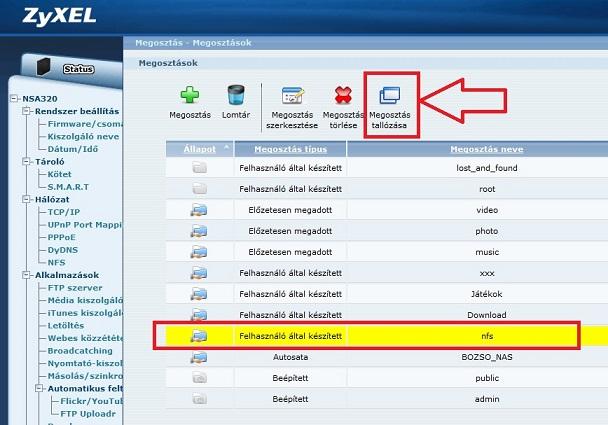Click the Download row share icon
The image size is (608, 425).
(x=199, y=315)
